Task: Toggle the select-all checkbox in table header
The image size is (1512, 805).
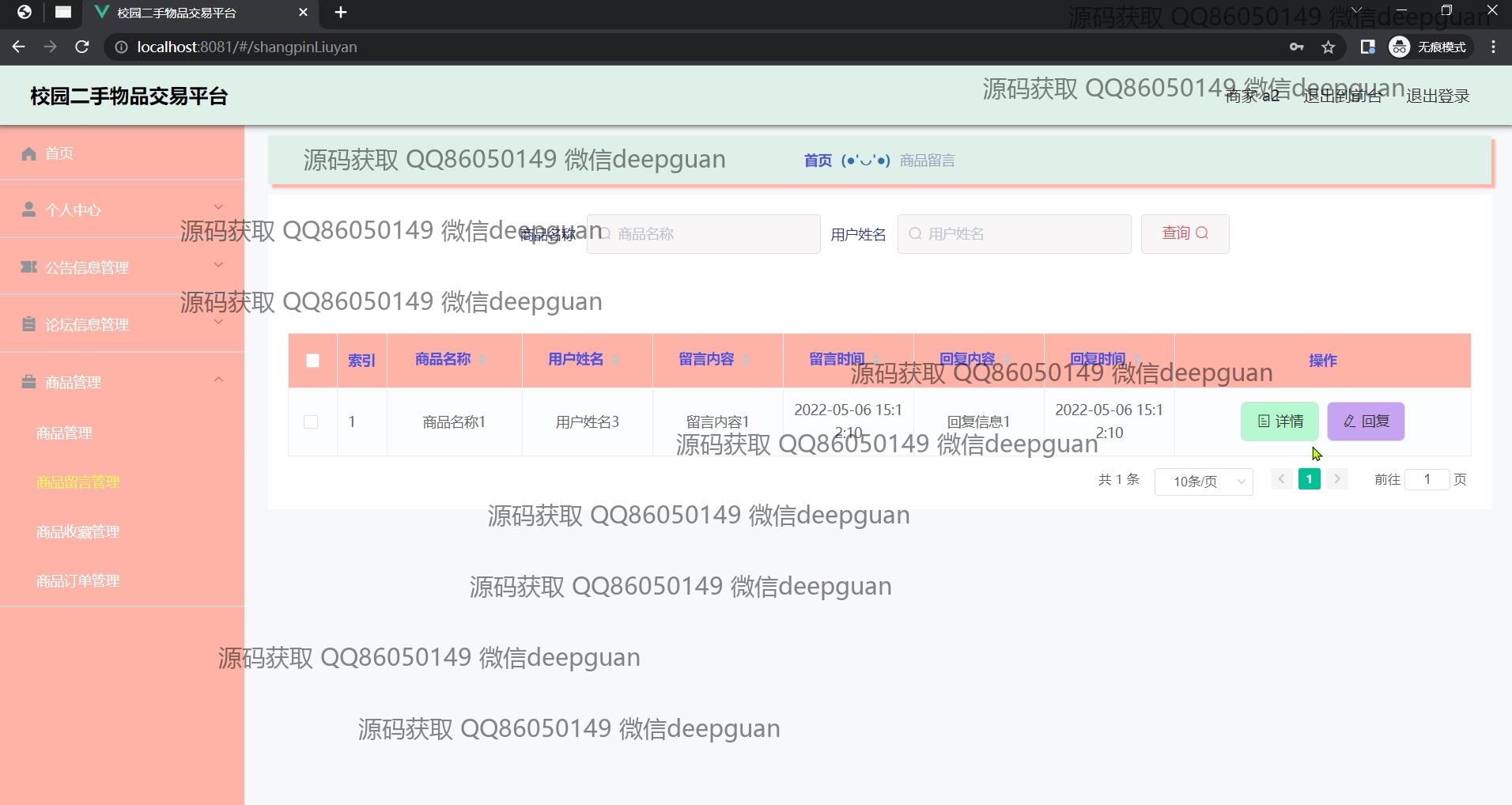Action: [313, 361]
